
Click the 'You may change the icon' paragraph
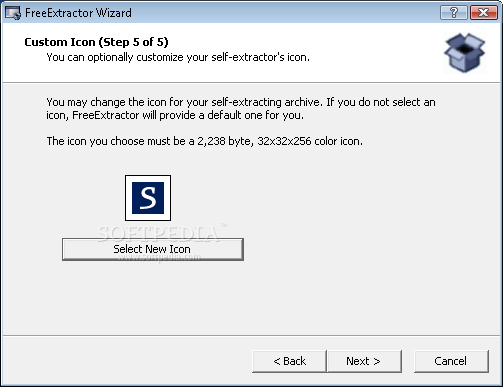(241, 109)
